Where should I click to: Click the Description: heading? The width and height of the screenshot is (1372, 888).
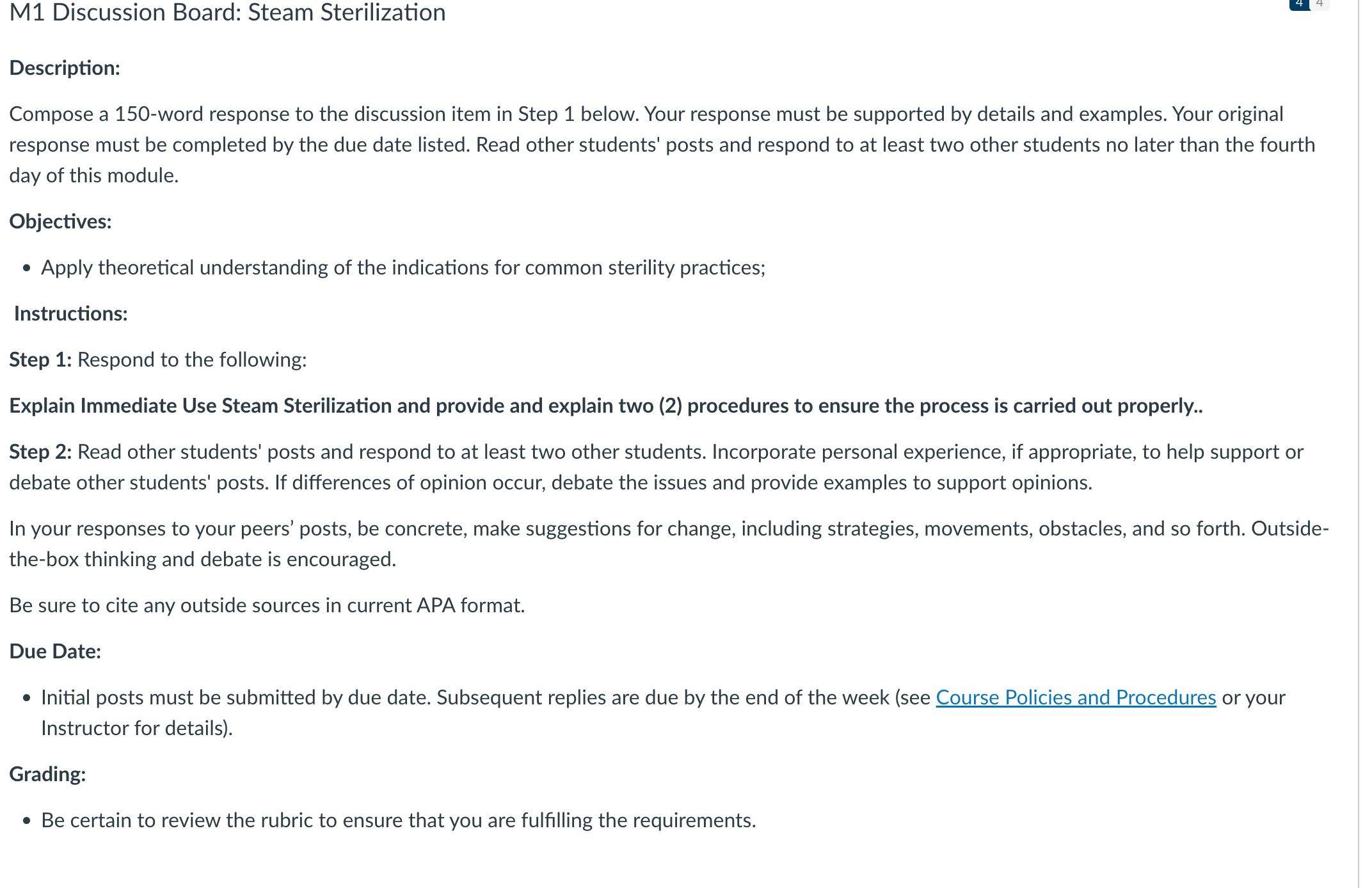[x=65, y=68]
